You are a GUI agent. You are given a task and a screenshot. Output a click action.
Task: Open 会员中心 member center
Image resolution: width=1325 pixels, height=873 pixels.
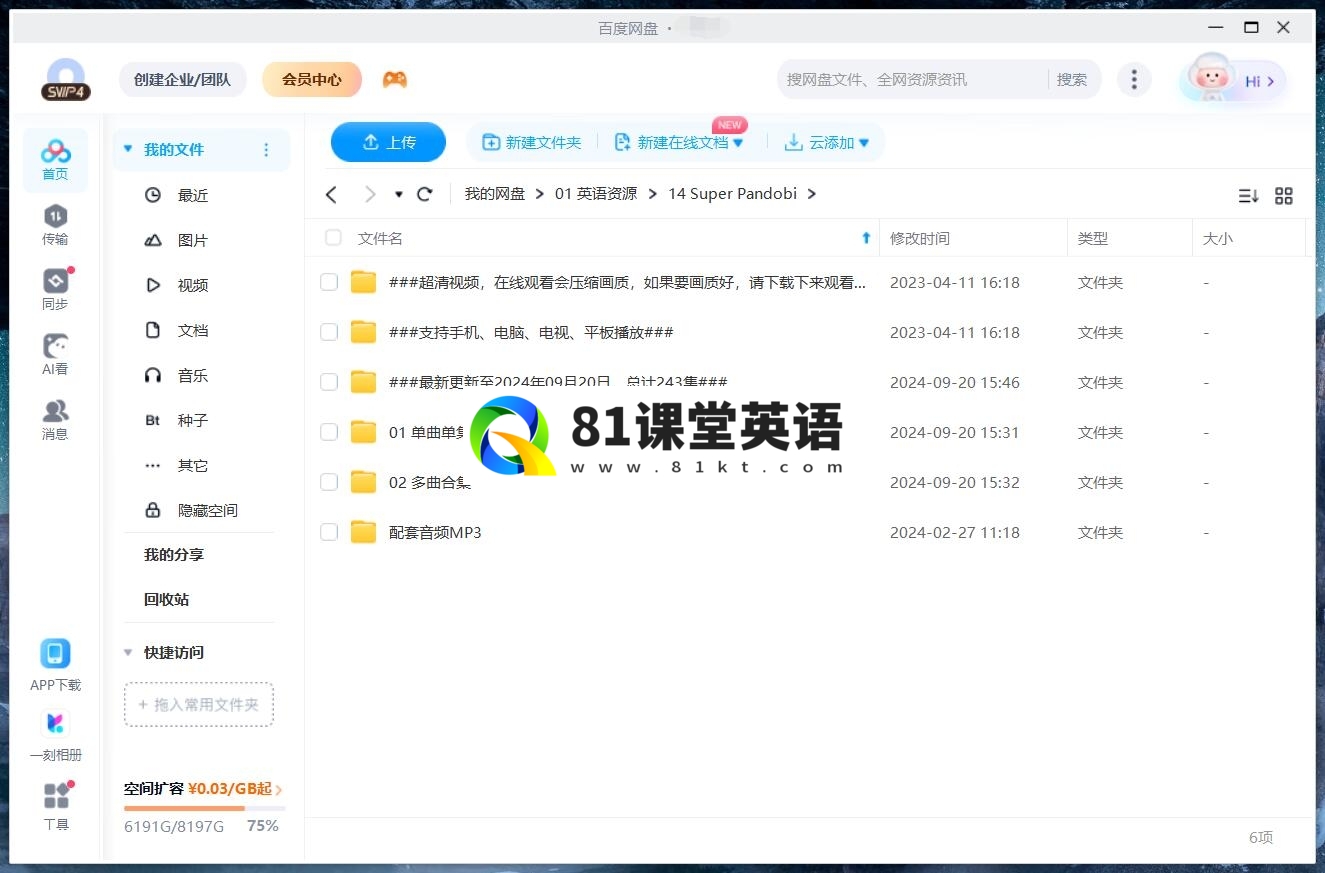(312, 79)
